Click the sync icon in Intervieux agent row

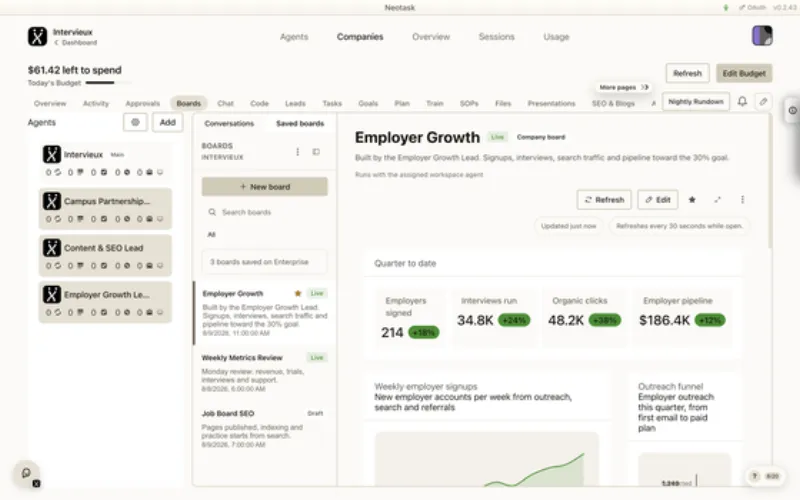58,172
